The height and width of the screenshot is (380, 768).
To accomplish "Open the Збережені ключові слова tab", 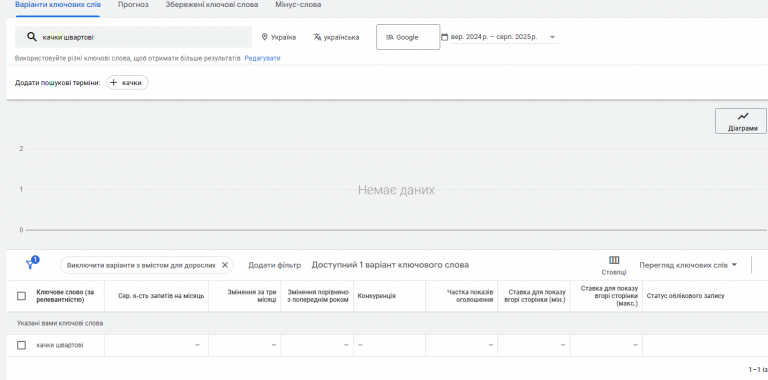I will tap(212, 5).
